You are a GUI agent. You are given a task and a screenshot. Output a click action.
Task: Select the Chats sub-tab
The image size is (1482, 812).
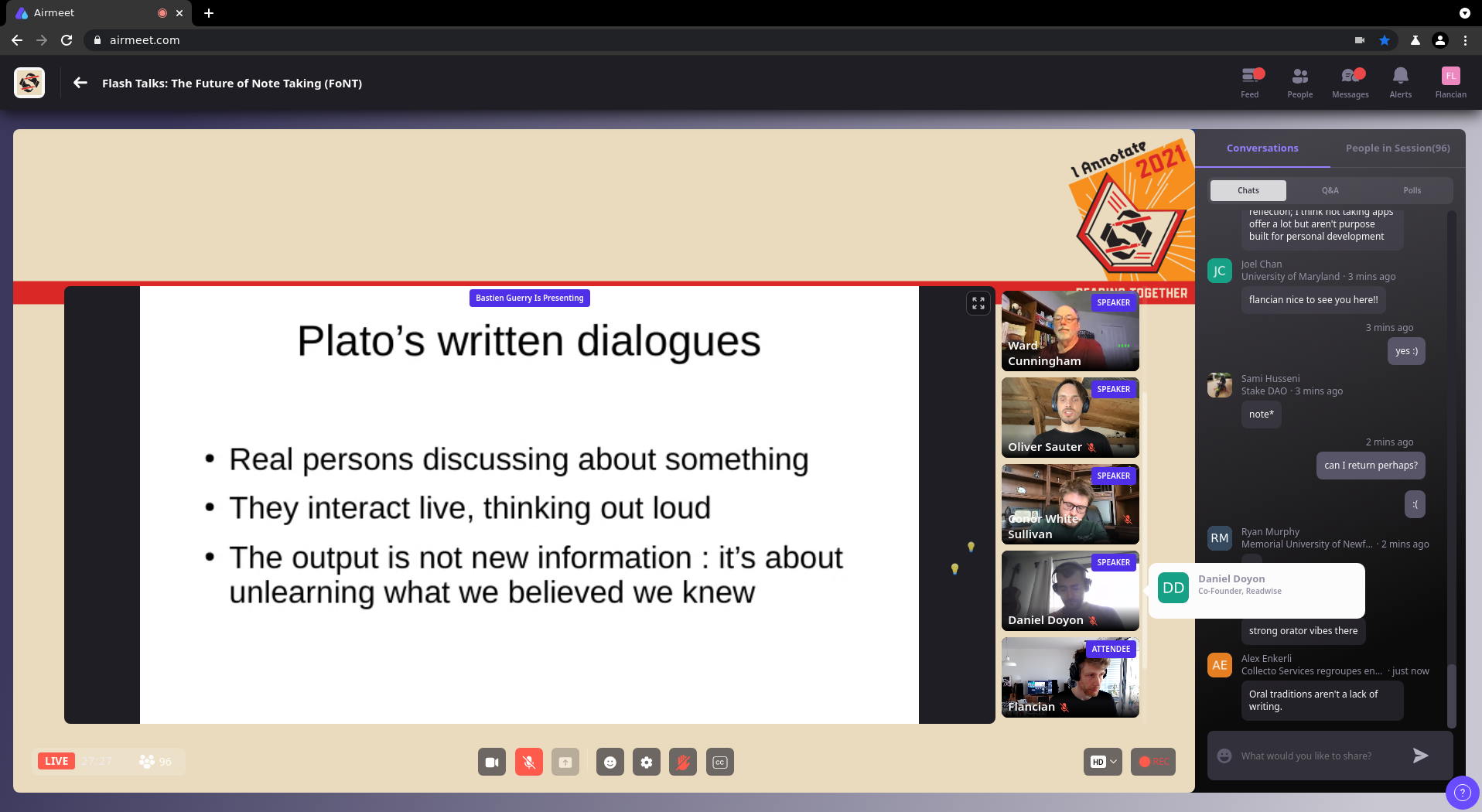pyautogui.click(x=1248, y=190)
